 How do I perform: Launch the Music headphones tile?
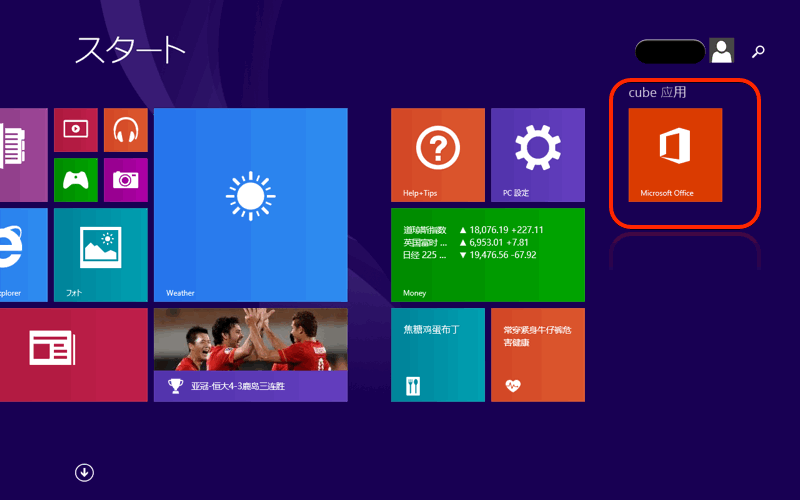point(125,130)
